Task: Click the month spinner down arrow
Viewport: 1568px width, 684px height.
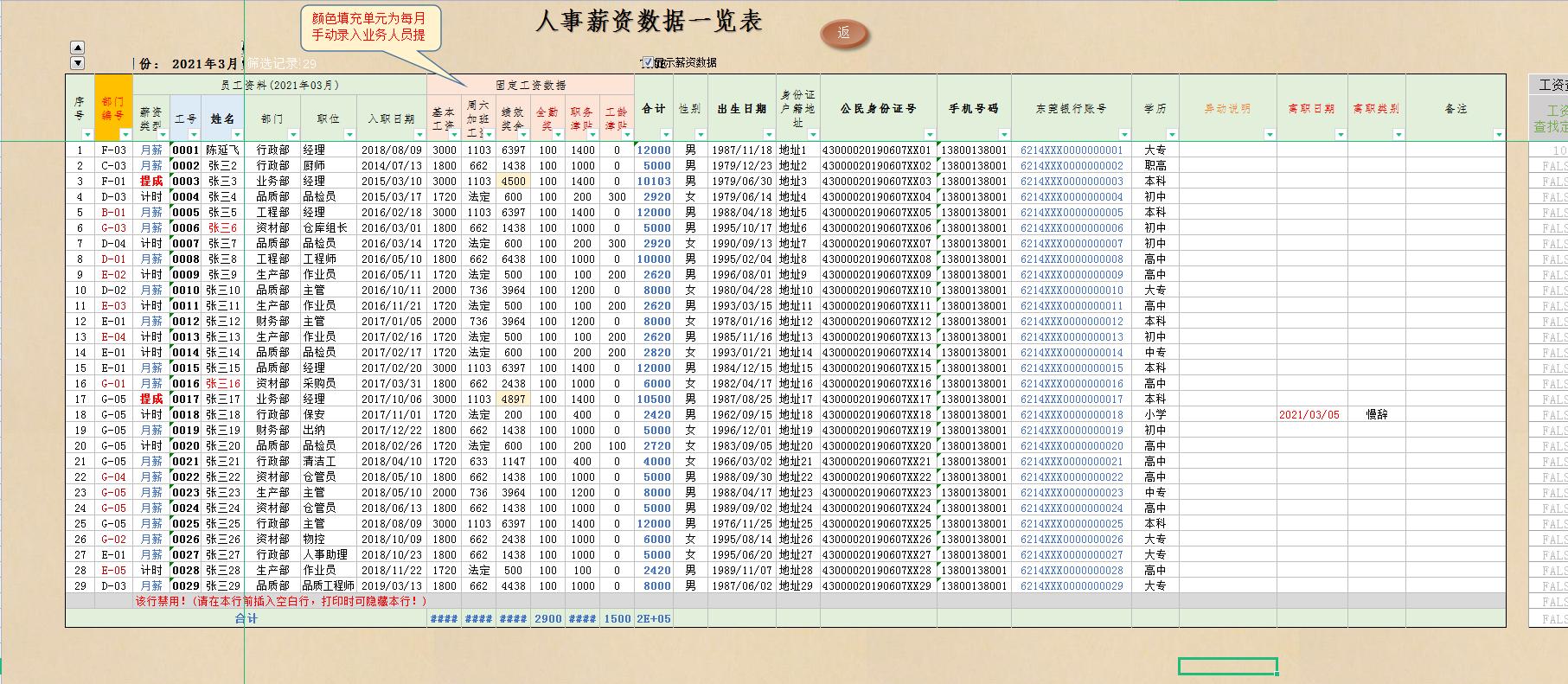Action: (x=78, y=63)
